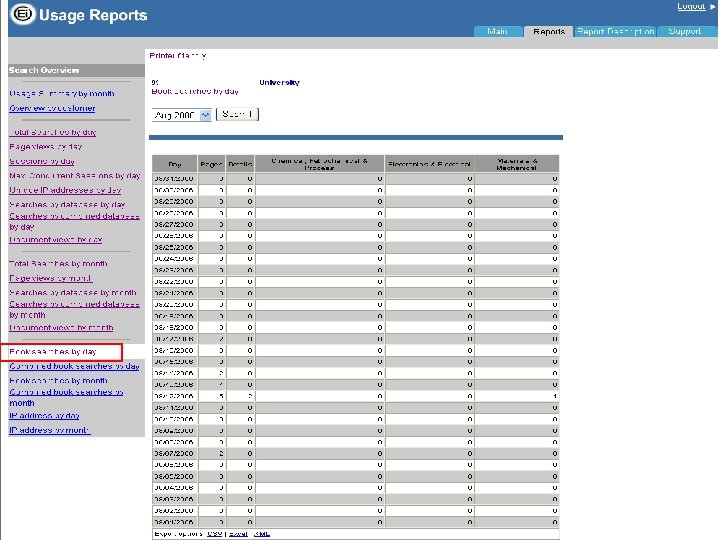The height and width of the screenshot is (540, 720).
Task: View IP address by day report
Action: [x=44, y=416]
